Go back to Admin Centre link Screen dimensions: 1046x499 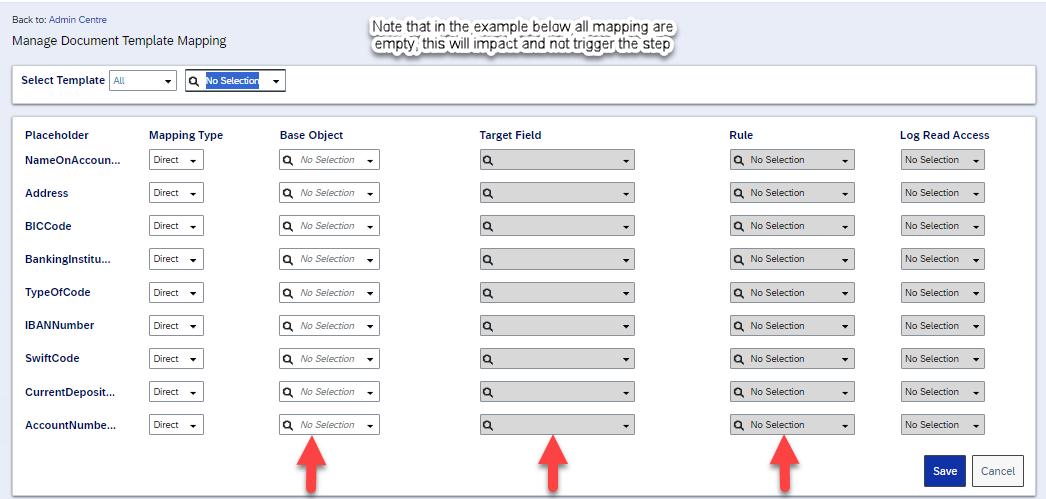(x=77, y=20)
